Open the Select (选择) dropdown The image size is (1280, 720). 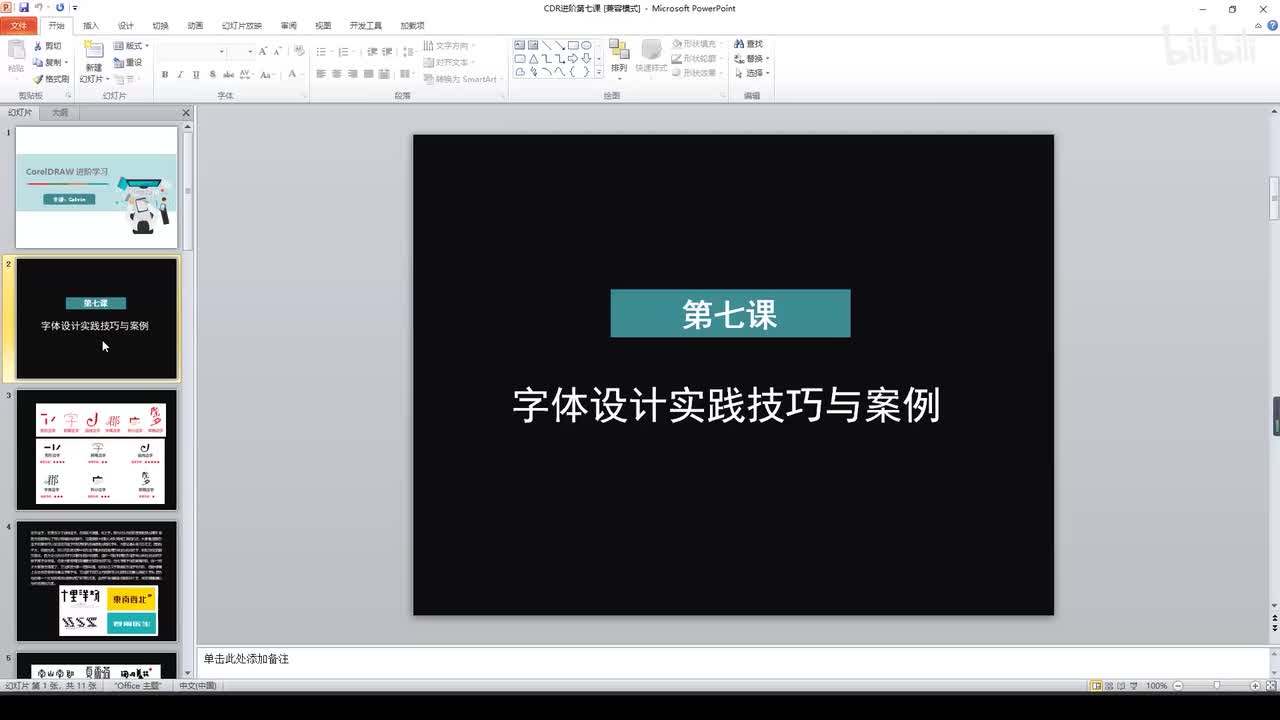pyautogui.click(x=751, y=73)
